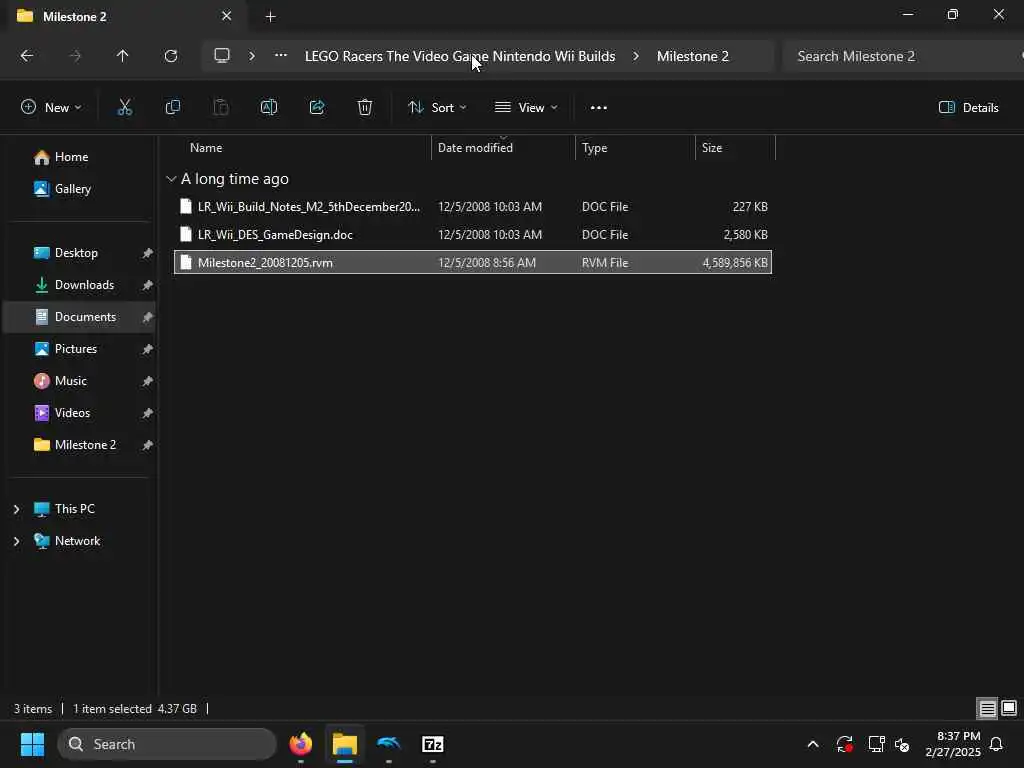1024x768 pixels.
Task: Open the collapsed breadcrumb ellipsis
Action: tap(281, 56)
